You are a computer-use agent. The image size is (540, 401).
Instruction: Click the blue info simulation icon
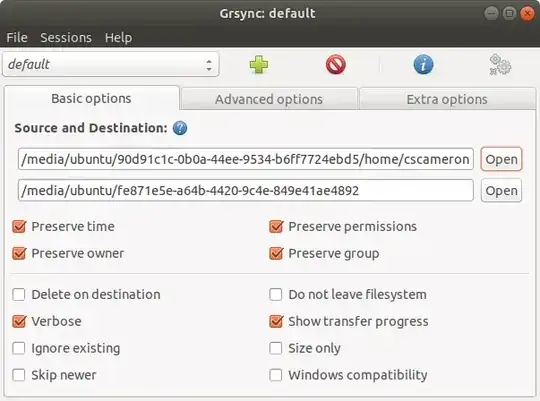click(x=423, y=64)
